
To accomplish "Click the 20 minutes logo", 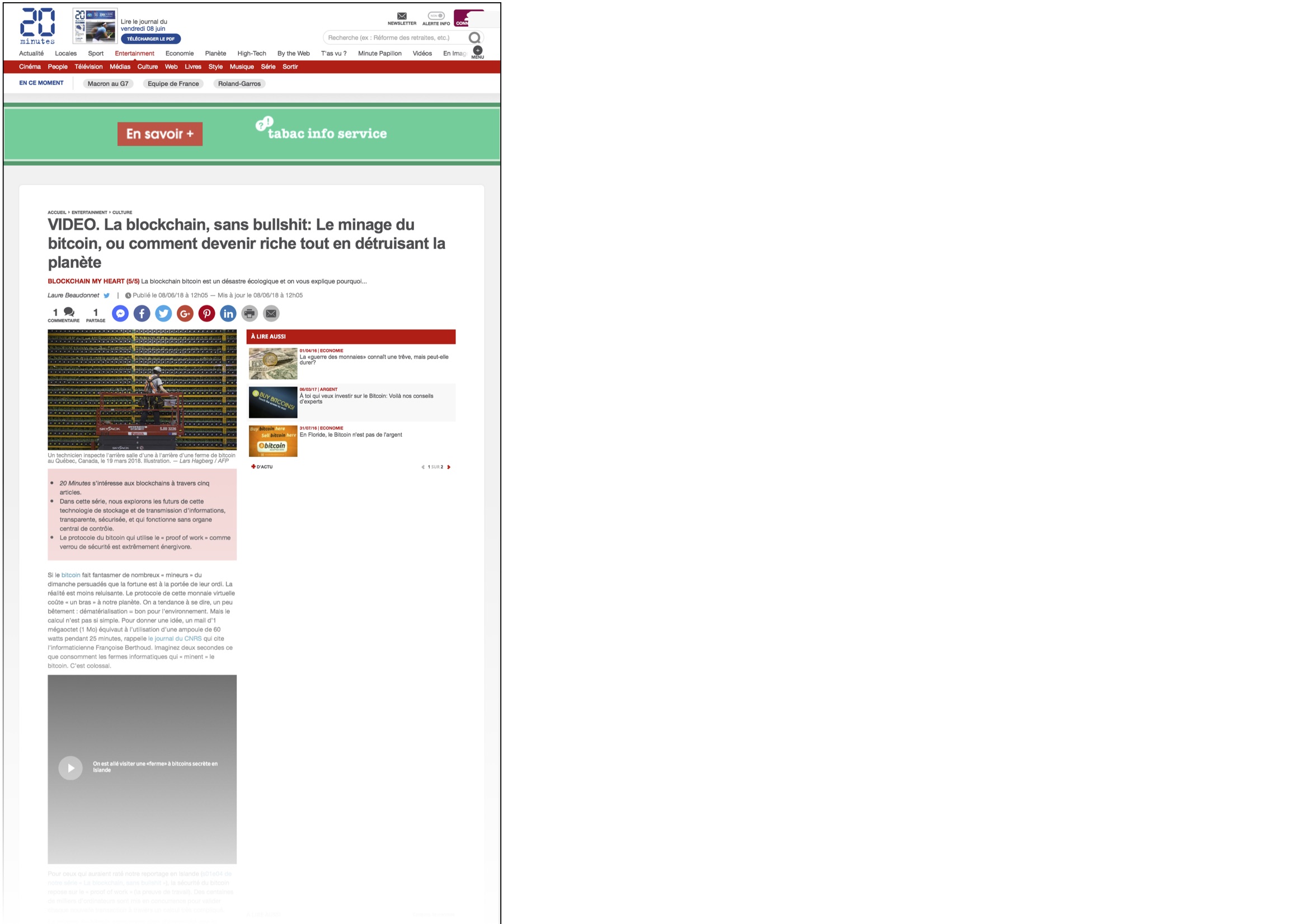I will click(x=37, y=26).
